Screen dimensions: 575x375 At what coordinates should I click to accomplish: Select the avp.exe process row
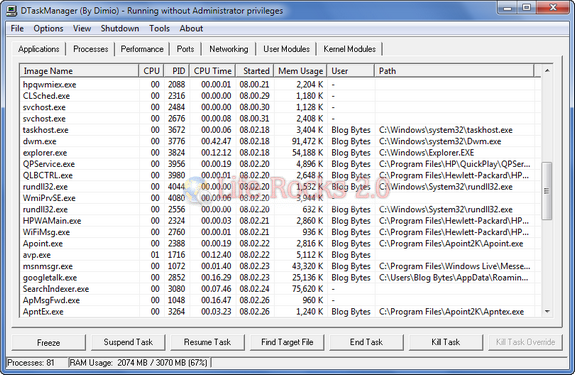280,255
